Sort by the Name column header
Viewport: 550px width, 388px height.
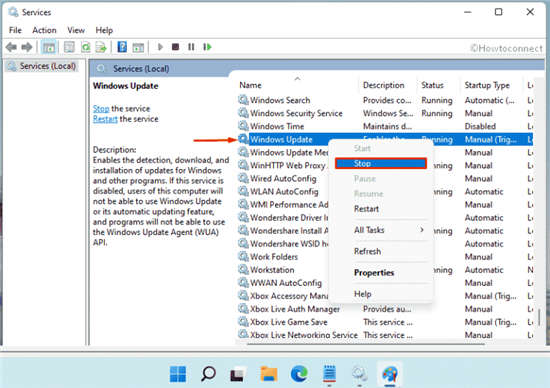[x=250, y=85]
